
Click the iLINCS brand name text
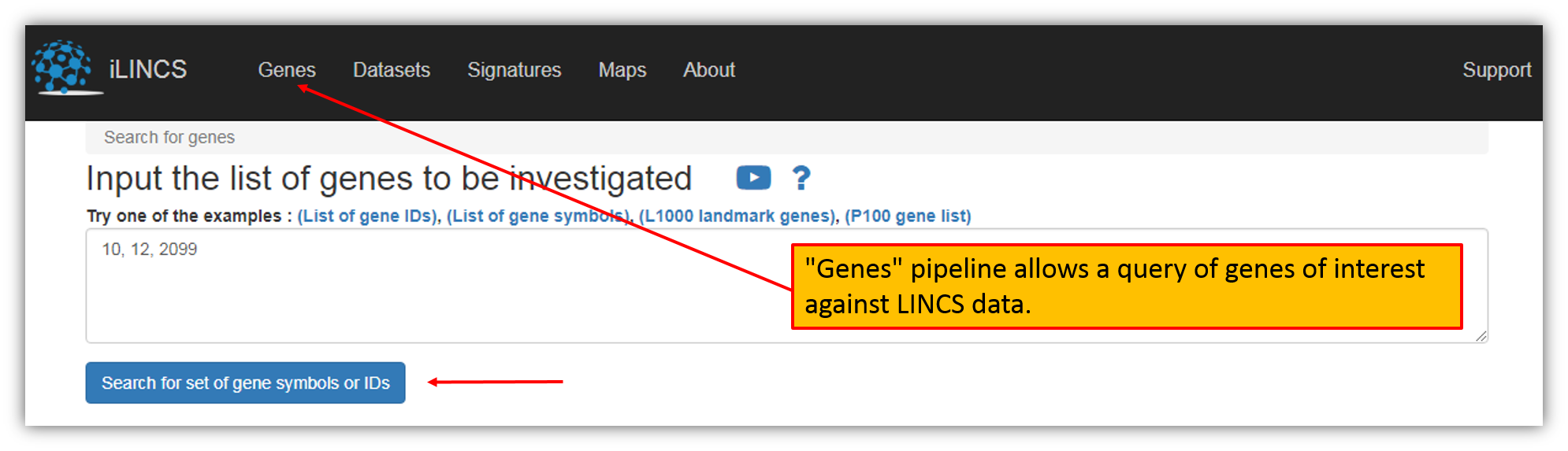148,69
